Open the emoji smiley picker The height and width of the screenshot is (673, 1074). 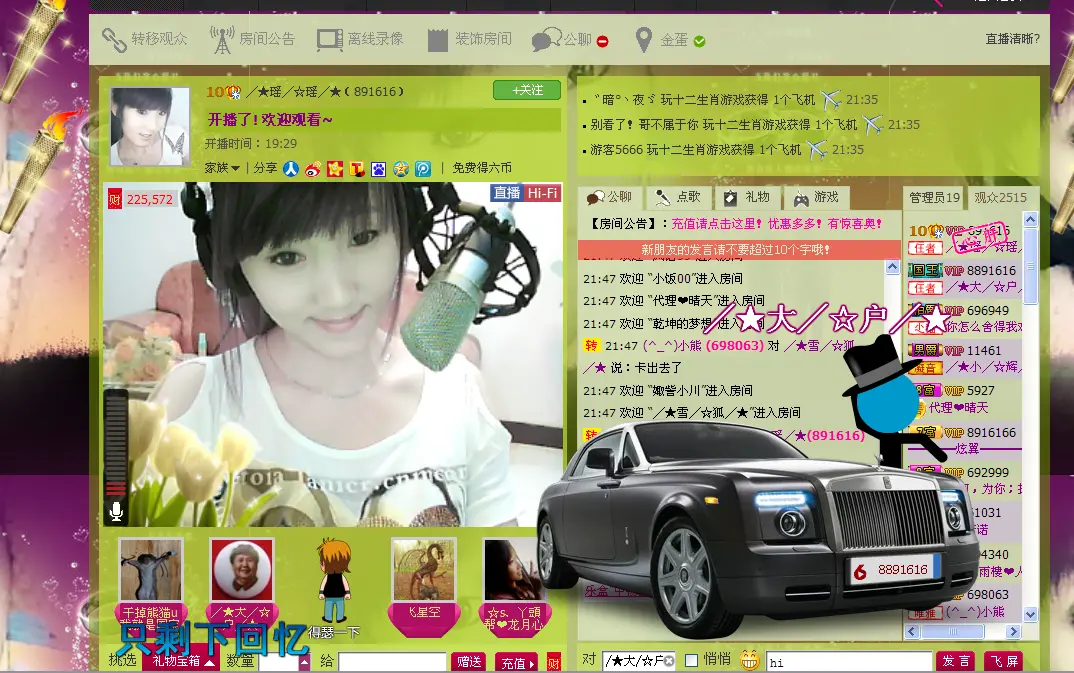click(x=749, y=660)
